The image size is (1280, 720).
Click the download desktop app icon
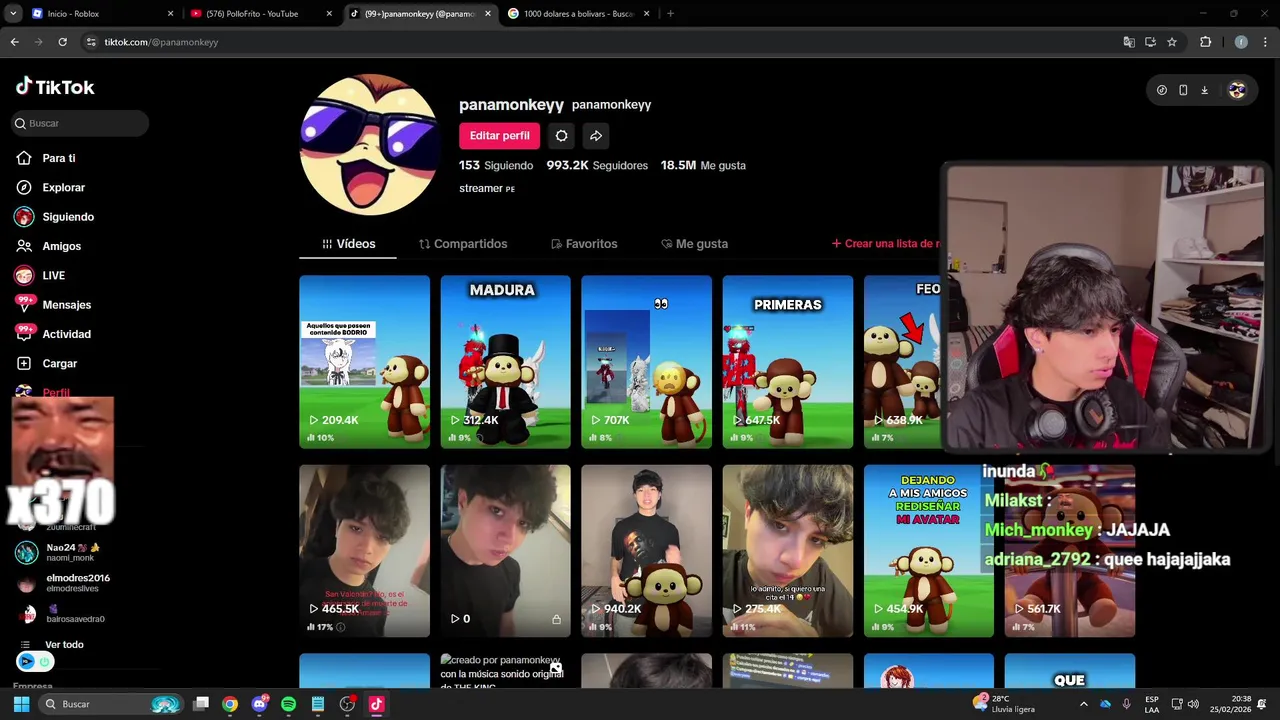point(1204,90)
